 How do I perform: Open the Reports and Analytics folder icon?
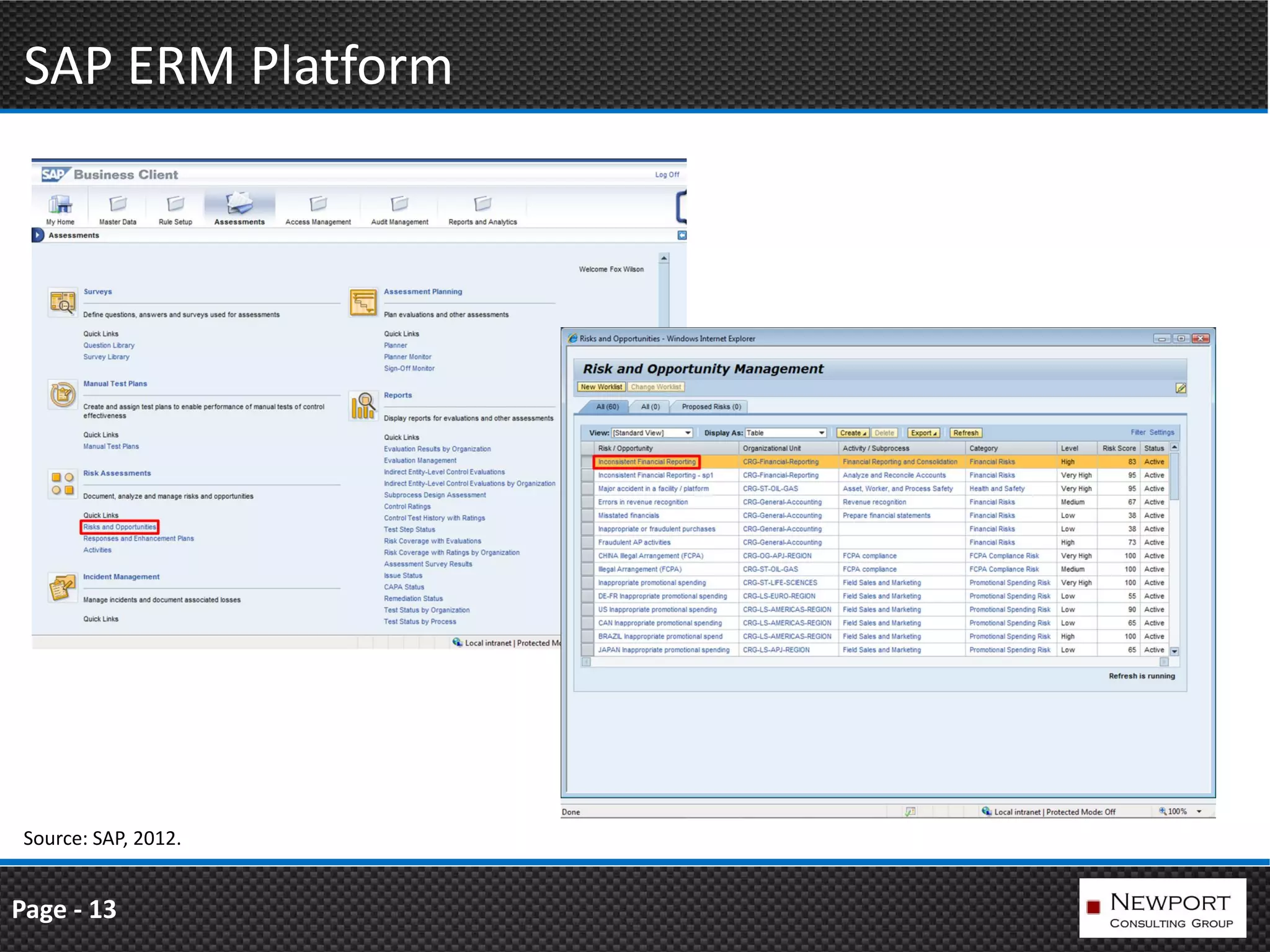pyautogui.click(x=482, y=203)
